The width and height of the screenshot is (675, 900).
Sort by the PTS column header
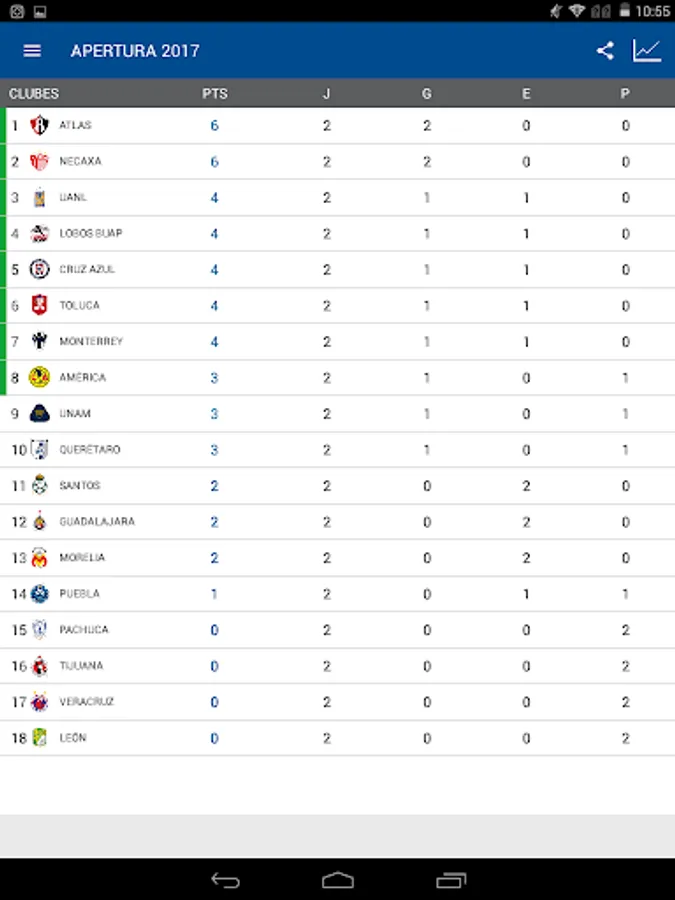(x=215, y=94)
